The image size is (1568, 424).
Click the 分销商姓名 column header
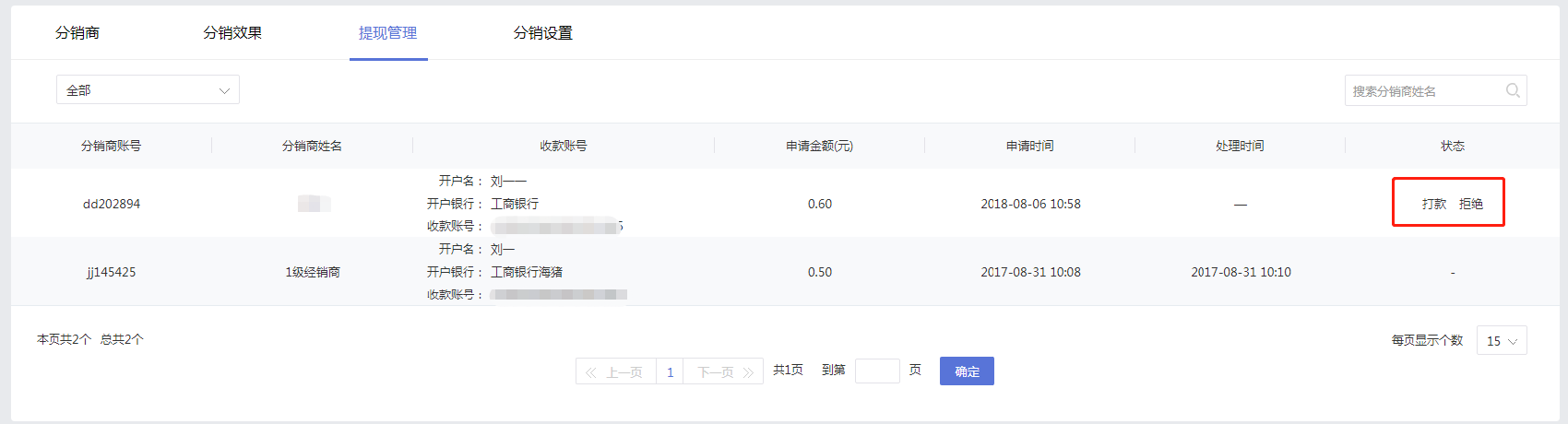coord(312,146)
